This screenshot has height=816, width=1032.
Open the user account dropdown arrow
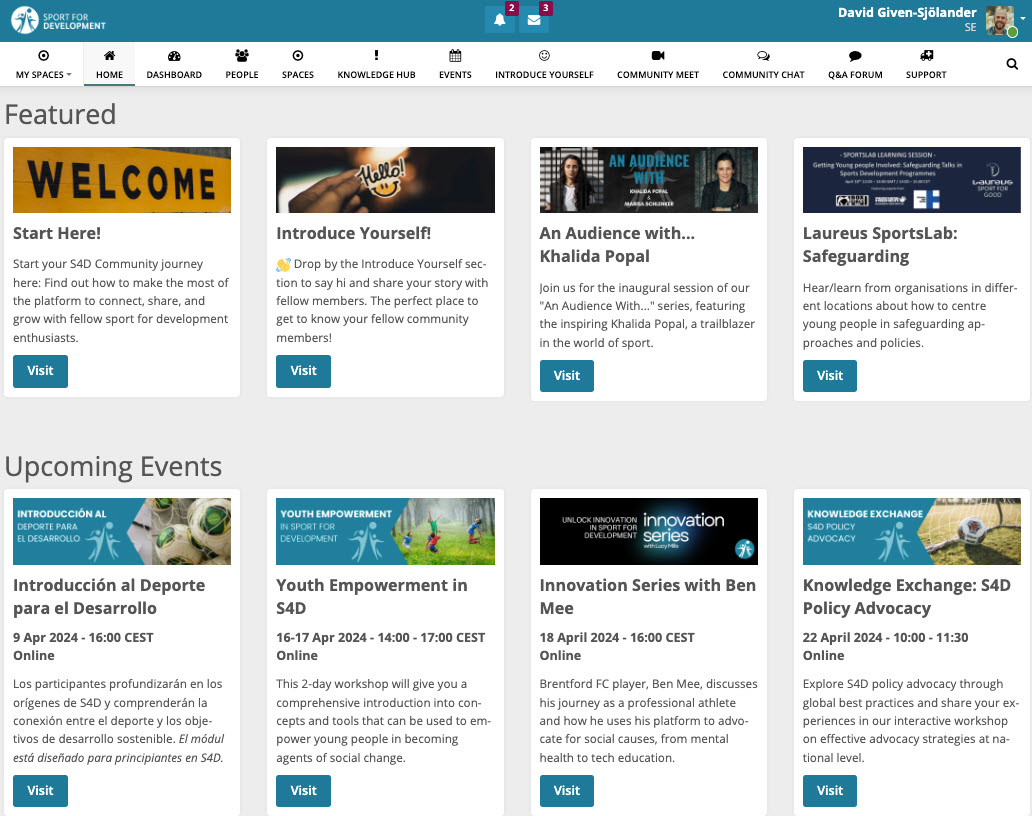1023,18
